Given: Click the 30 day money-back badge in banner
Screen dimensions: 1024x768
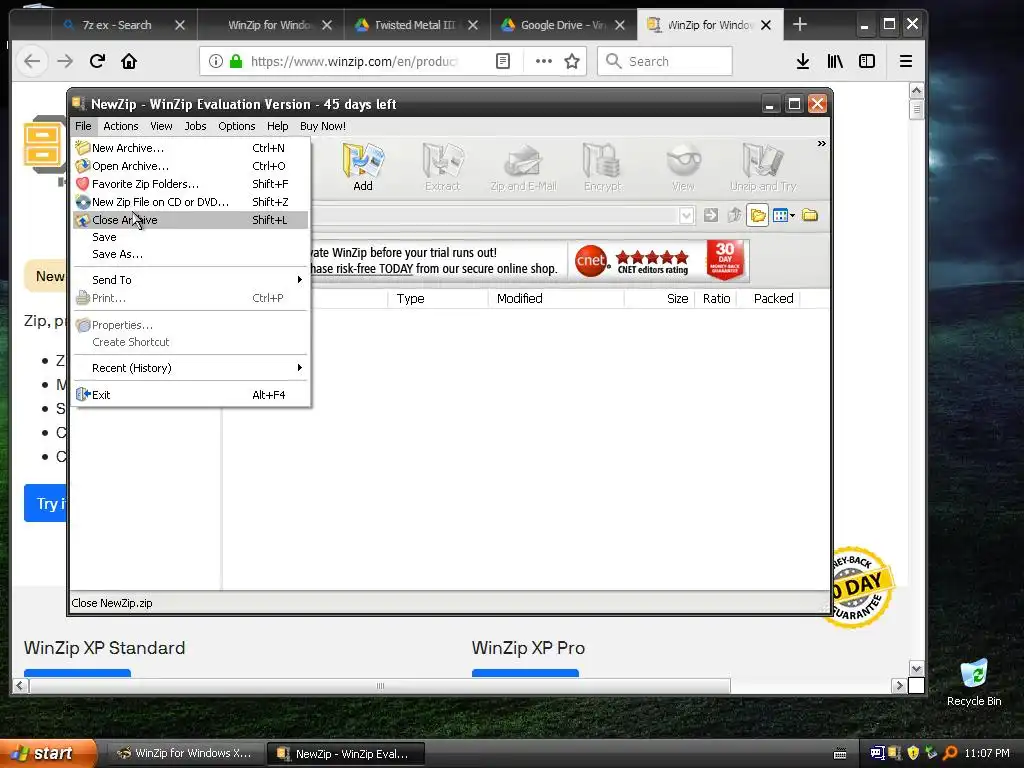Looking at the screenshot, I should point(725,260).
